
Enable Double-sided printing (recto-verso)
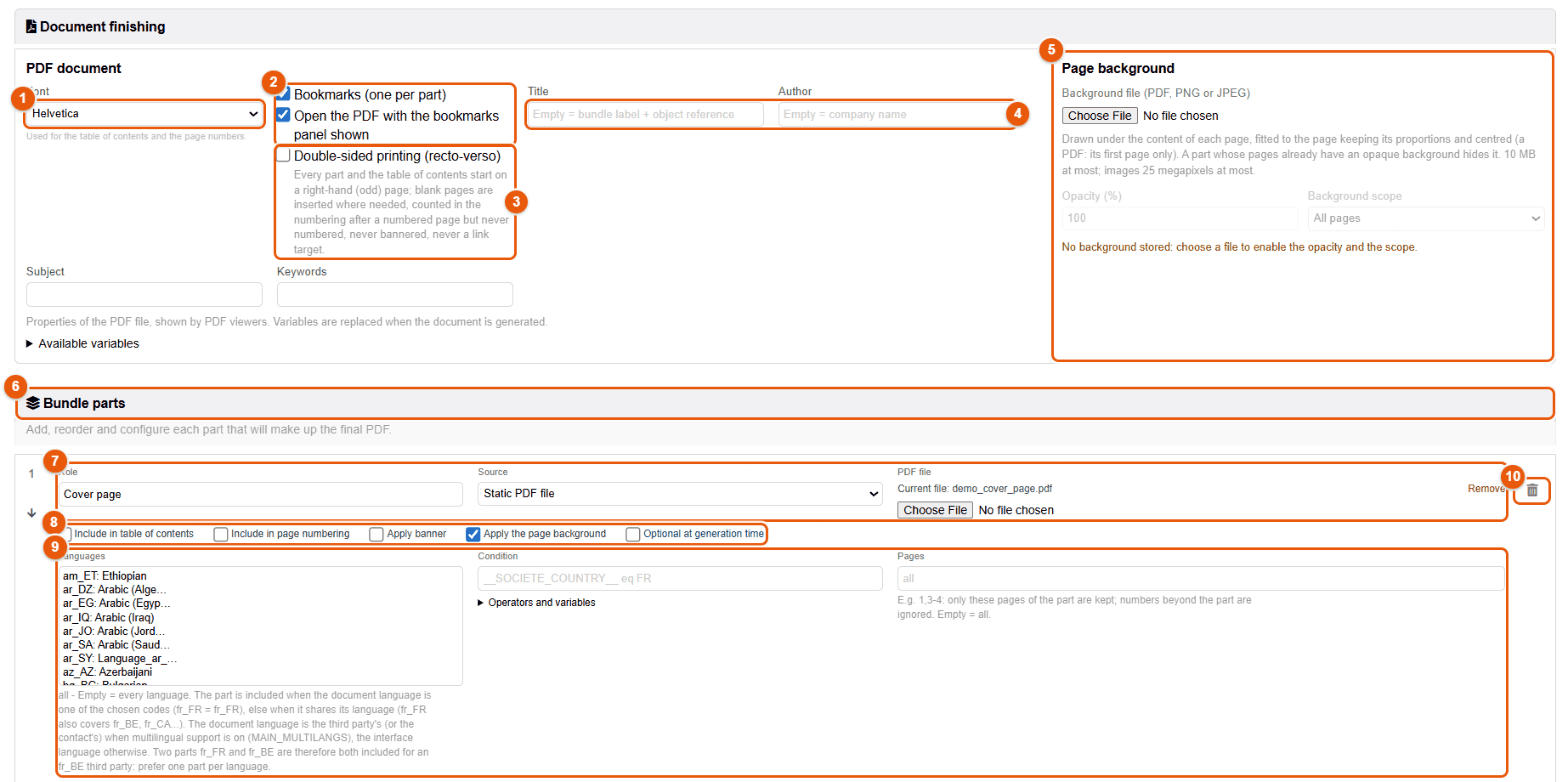click(283, 156)
